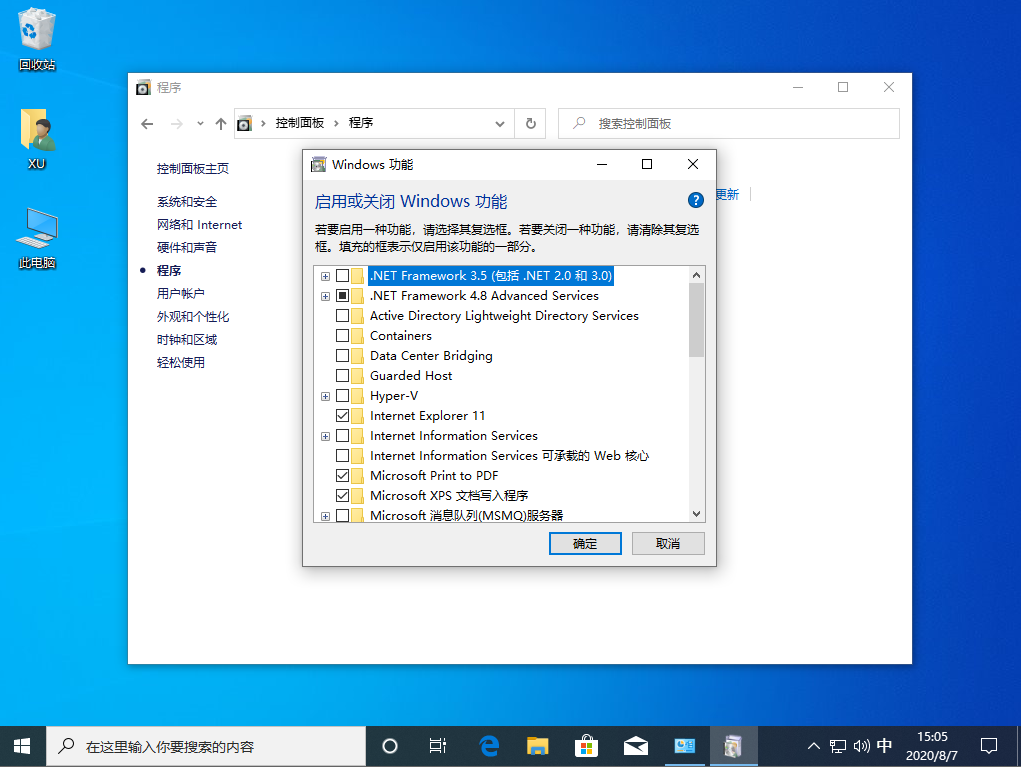The image size is (1021, 767).
Task: Toggle .NET Framework 4.8 Advanced Services checkbox
Action: 343,296
